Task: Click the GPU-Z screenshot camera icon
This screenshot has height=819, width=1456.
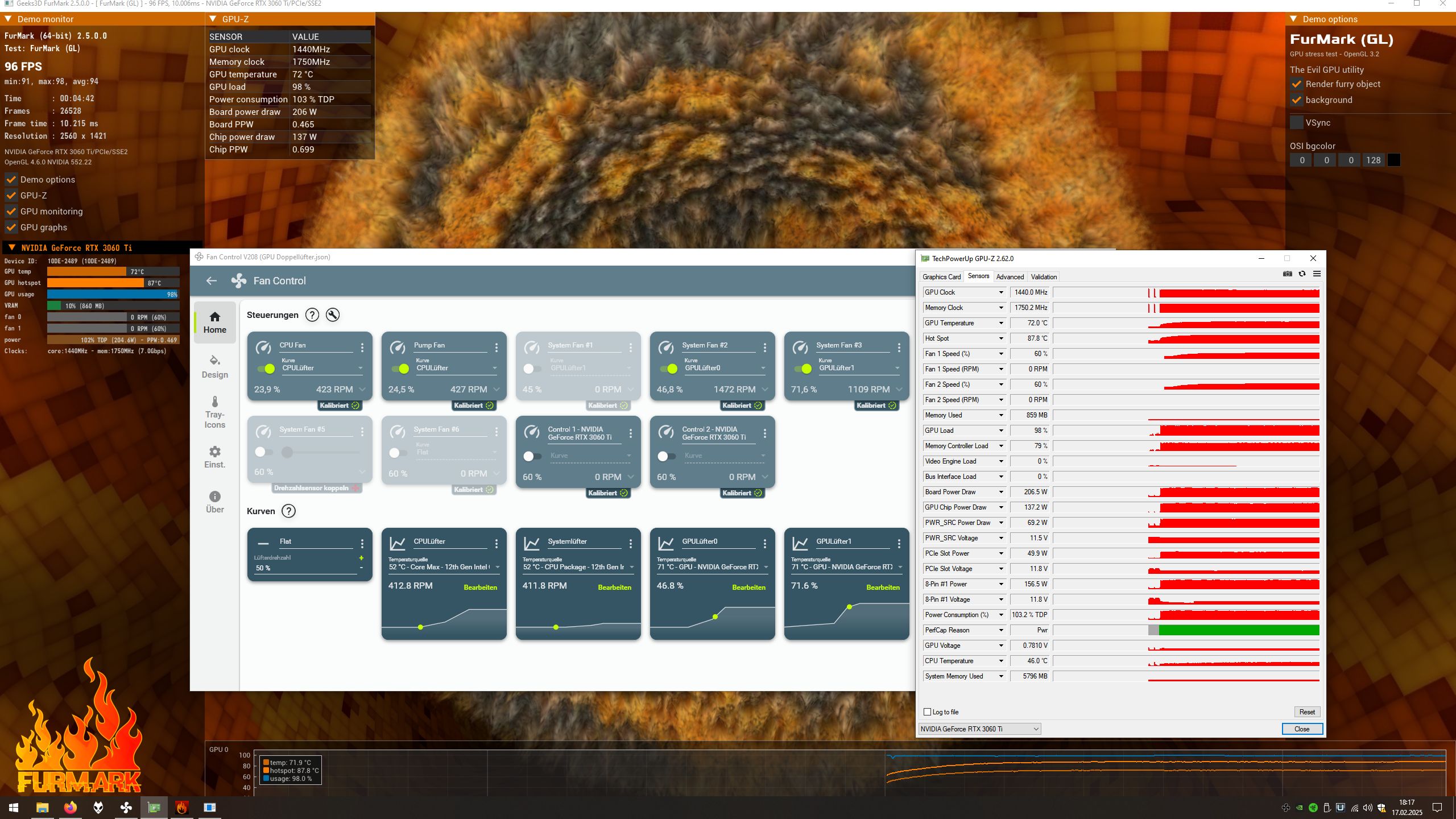Action: coord(1288,274)
